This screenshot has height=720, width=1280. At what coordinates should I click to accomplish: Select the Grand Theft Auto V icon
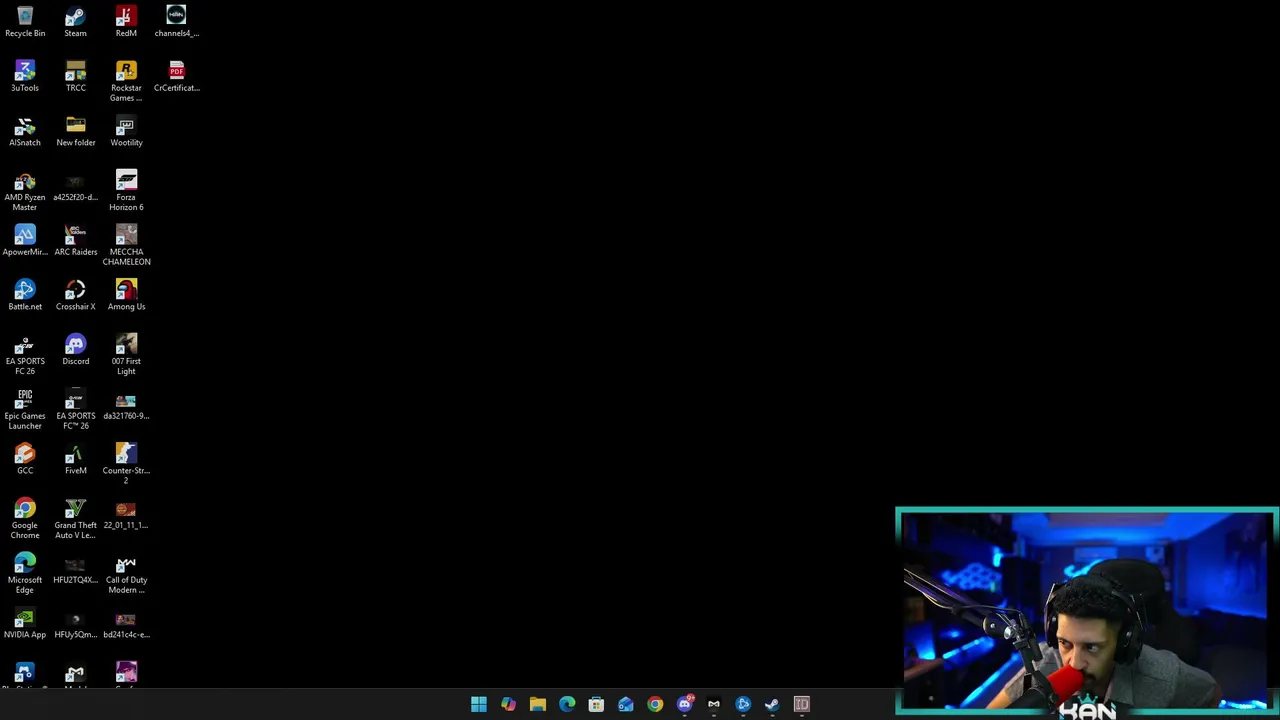pyautogui.click(x=75, y=519)
